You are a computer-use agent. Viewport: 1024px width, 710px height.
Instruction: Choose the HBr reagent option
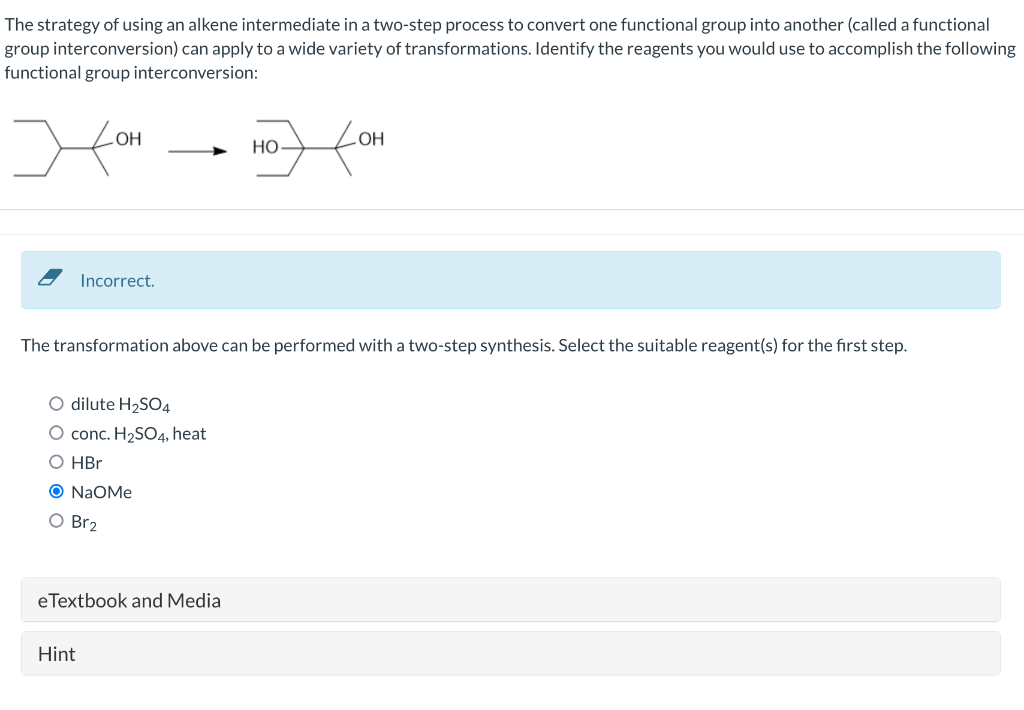pyautogui.click(x=57, y=461)
